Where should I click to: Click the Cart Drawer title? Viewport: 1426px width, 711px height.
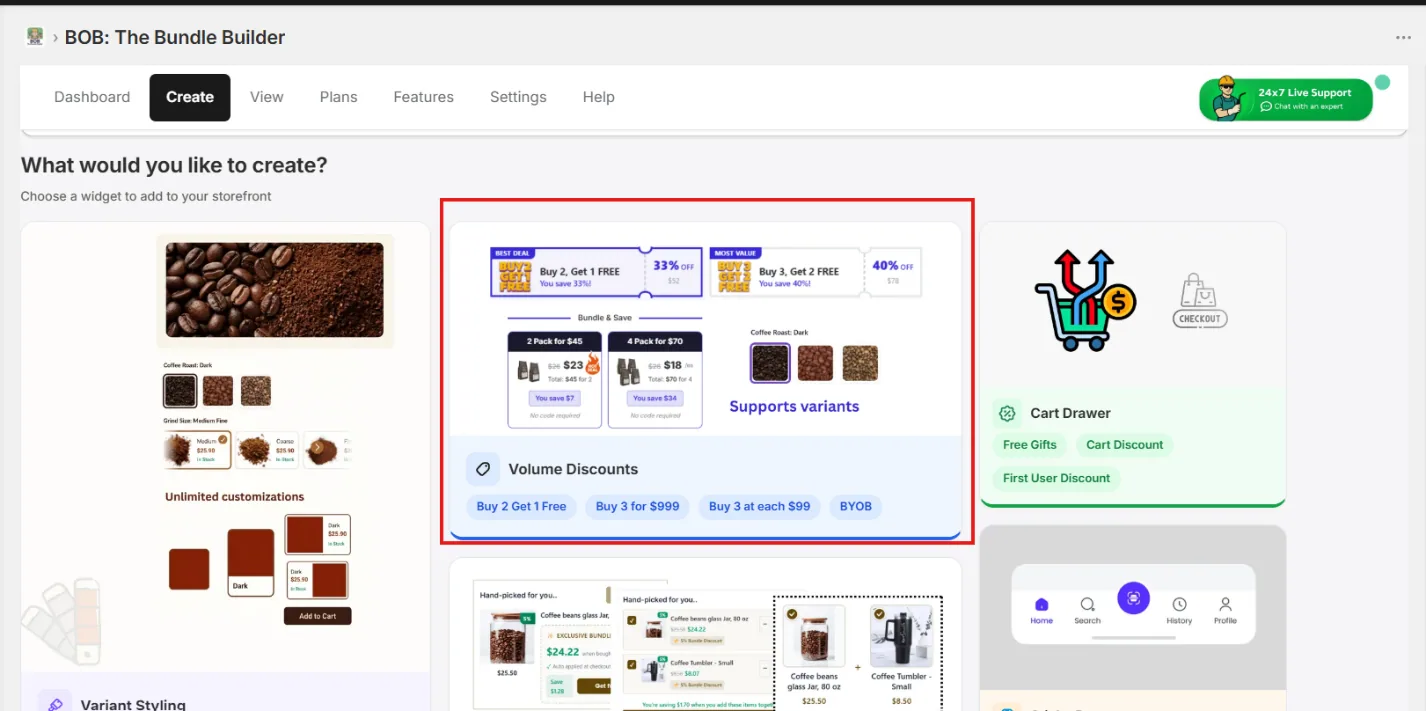[1070, 413]
